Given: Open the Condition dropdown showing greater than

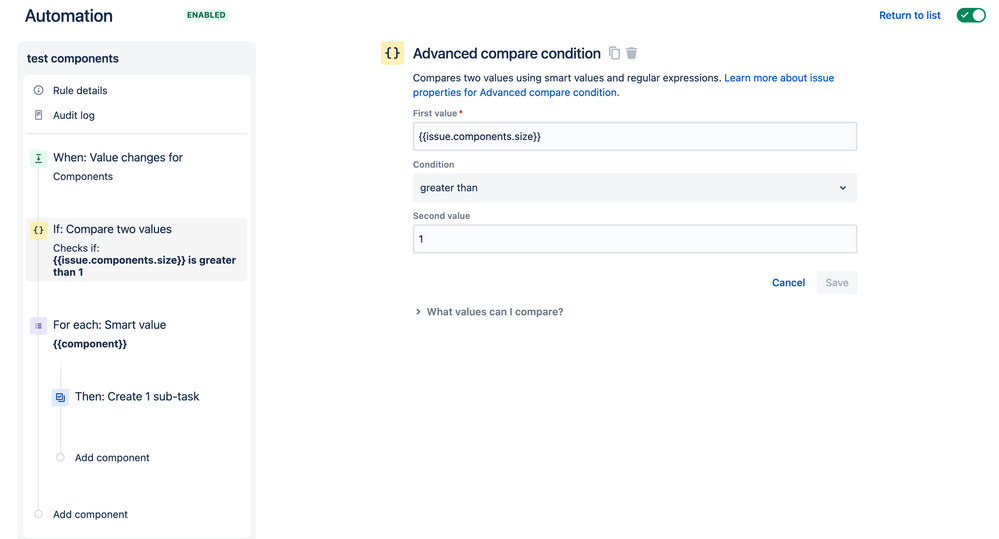Looking at the screenshot, I should [635, 188].
